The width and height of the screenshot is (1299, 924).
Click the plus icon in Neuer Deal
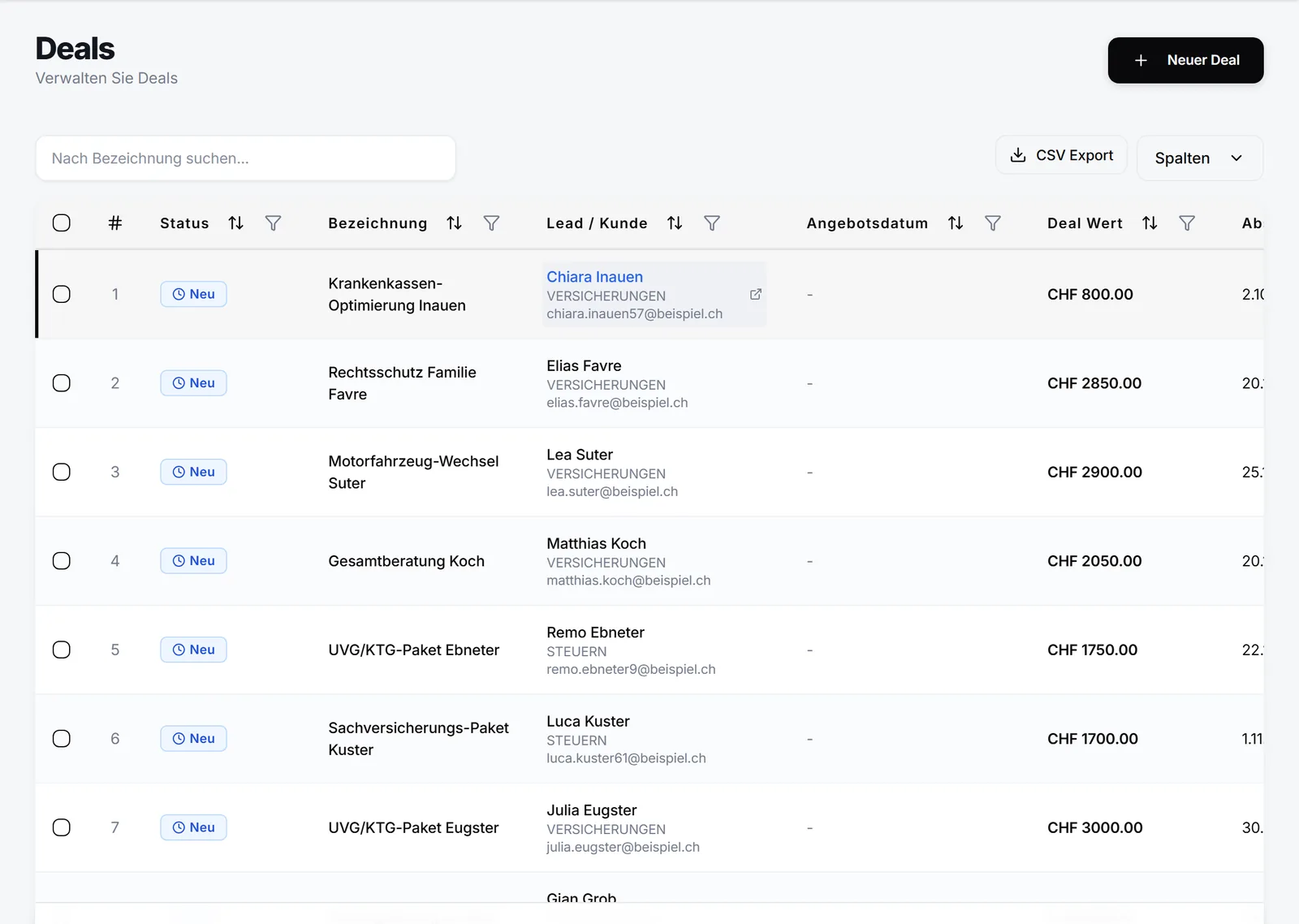point(1141,60)
